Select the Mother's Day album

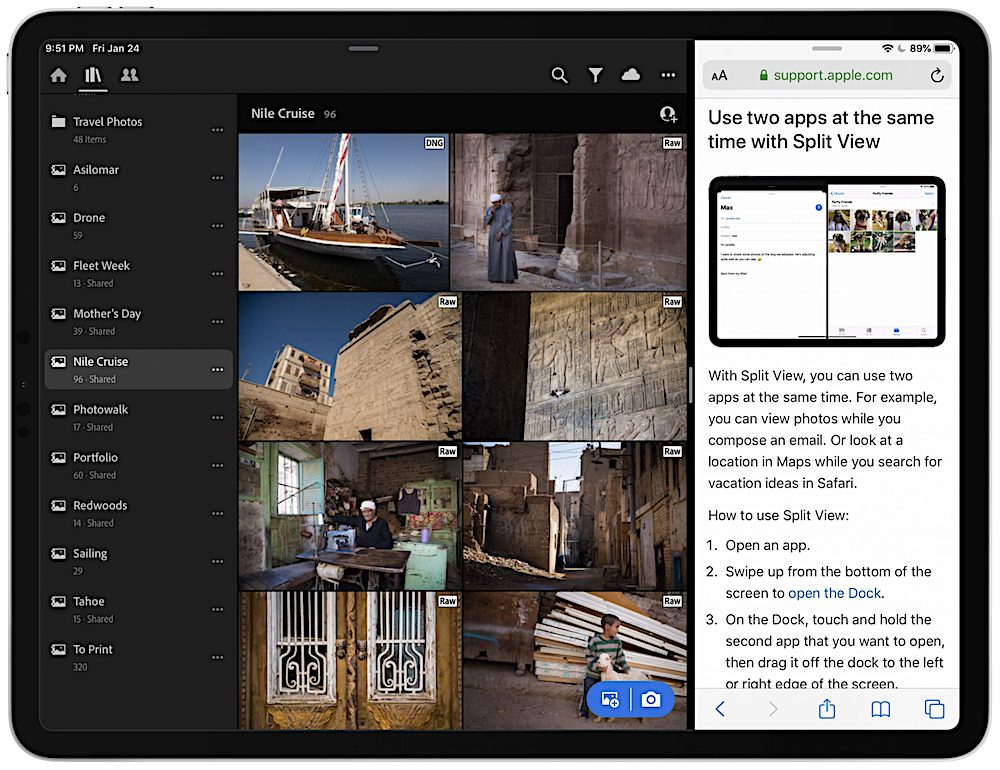(x=138, y=321)
